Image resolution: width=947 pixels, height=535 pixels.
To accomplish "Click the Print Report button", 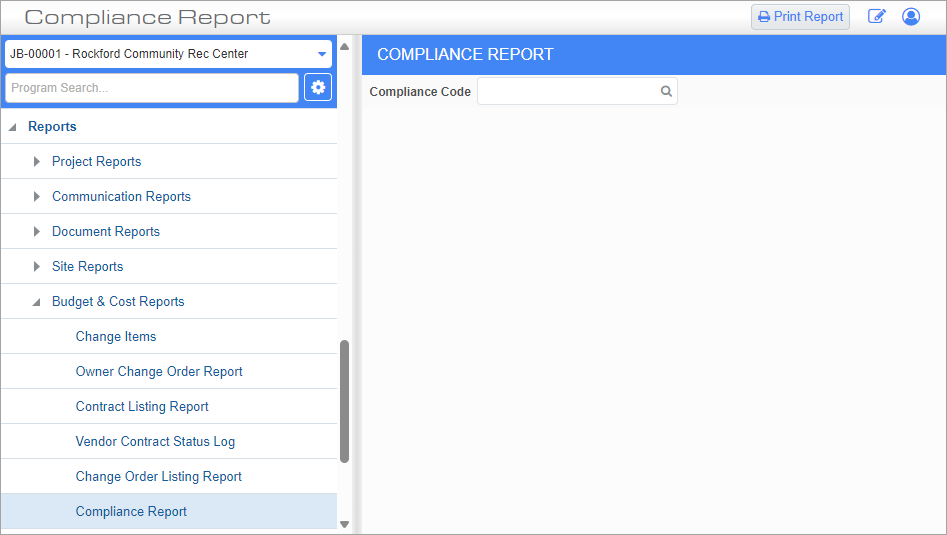I will (x=800, y=17).
